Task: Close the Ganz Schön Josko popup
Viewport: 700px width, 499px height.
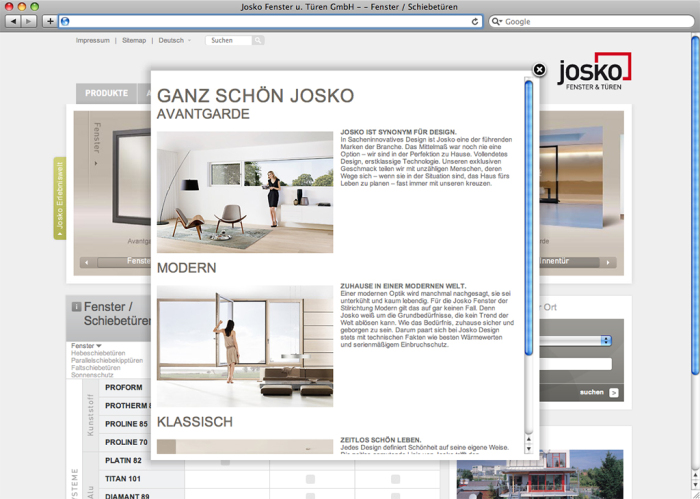Action: (539, 70)
